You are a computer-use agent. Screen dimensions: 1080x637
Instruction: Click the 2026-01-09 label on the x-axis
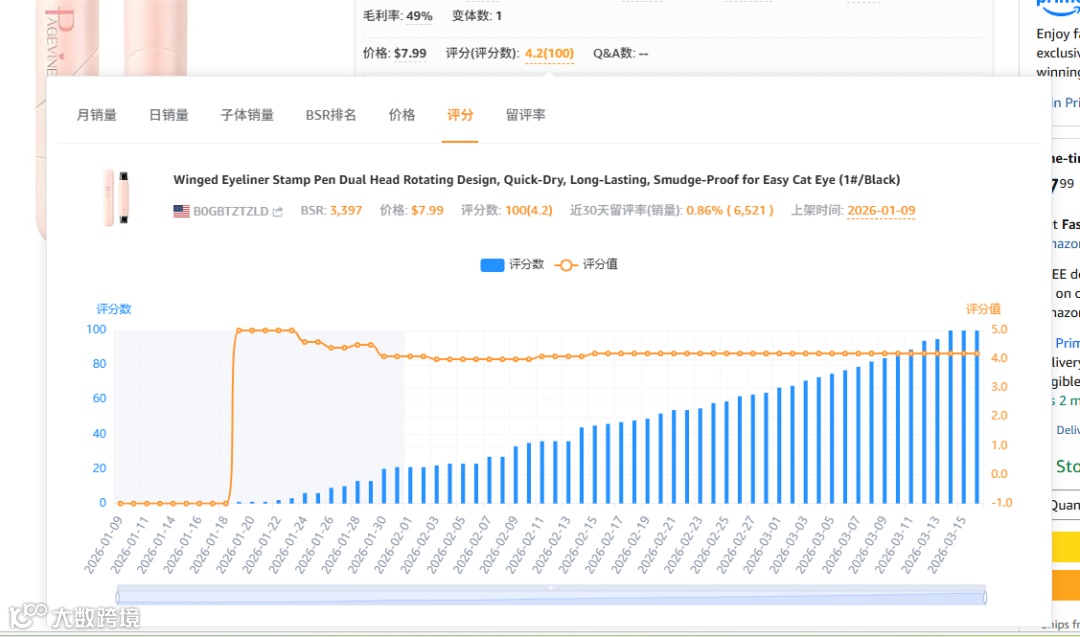click(103, 545)
